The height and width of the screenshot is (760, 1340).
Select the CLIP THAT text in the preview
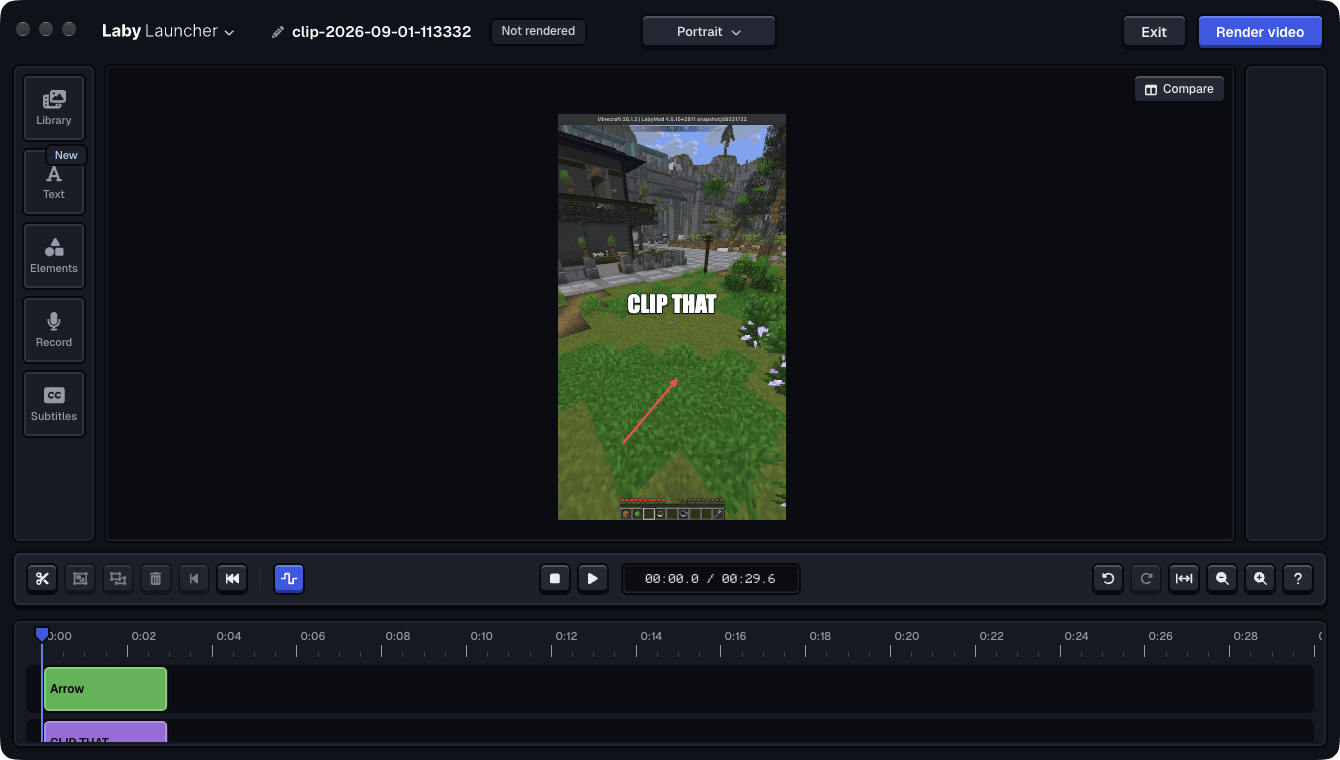point(671,304)
